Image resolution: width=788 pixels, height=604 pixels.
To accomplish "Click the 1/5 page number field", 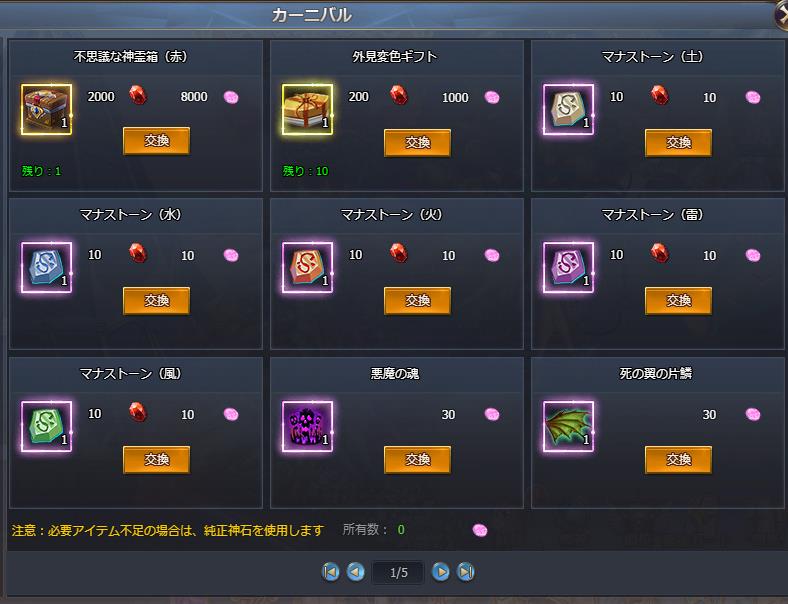I will point(399,572).
